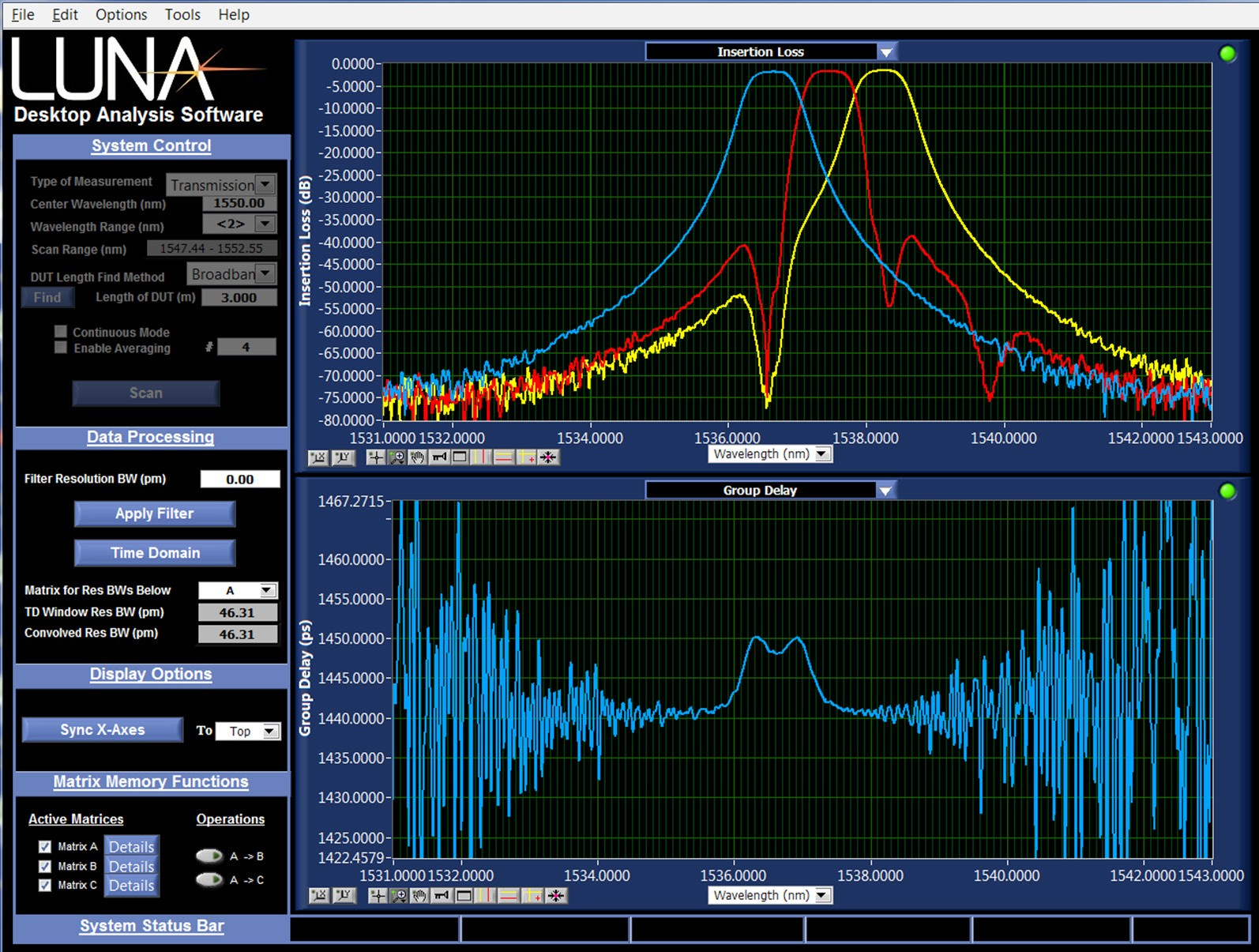The width and height of the screenshot is (1259, 952).
Task: Uncheck Matrix A checkbox
Action: click(45, 847)
